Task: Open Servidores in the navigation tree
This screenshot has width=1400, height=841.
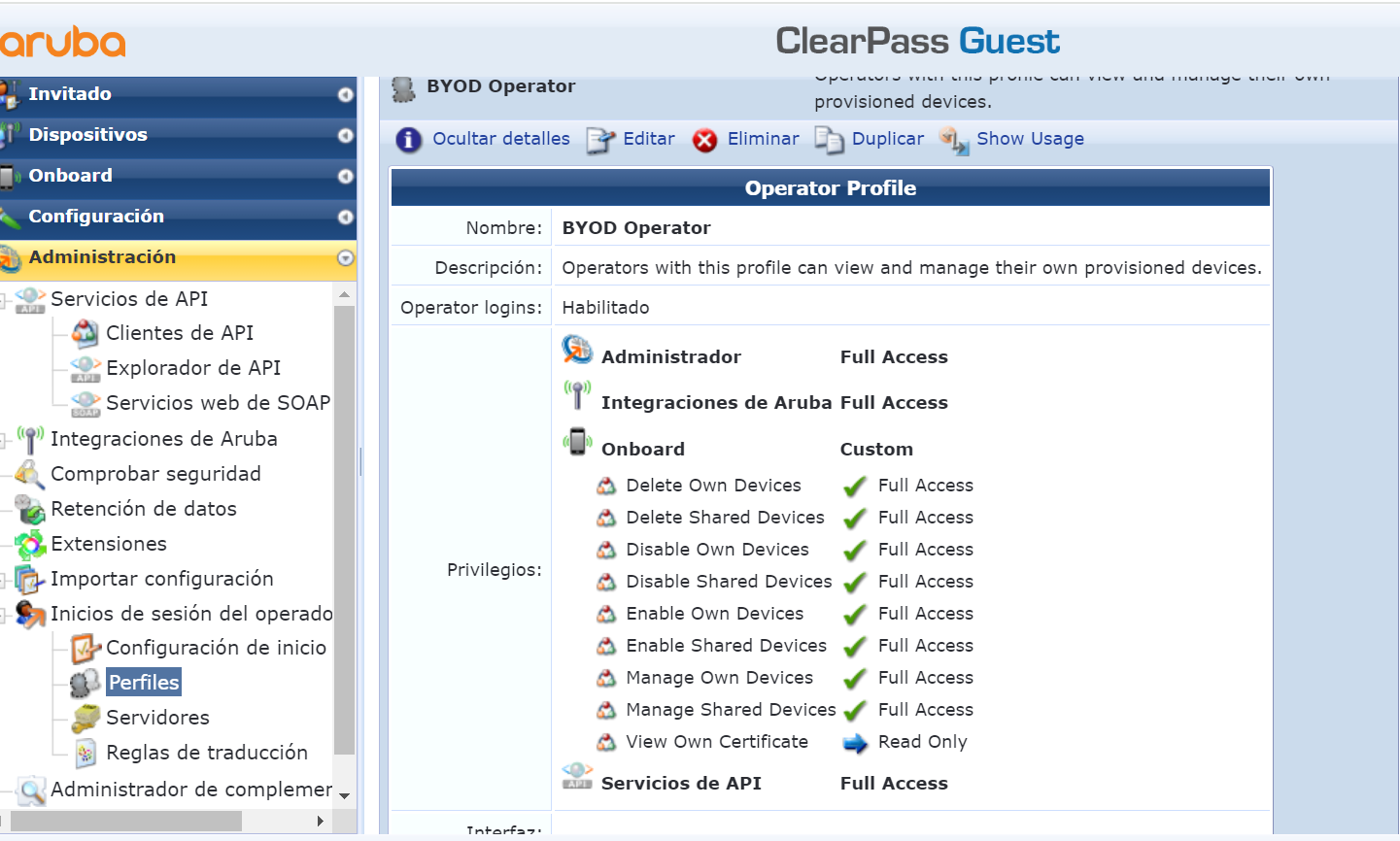Action: [157, 718]
